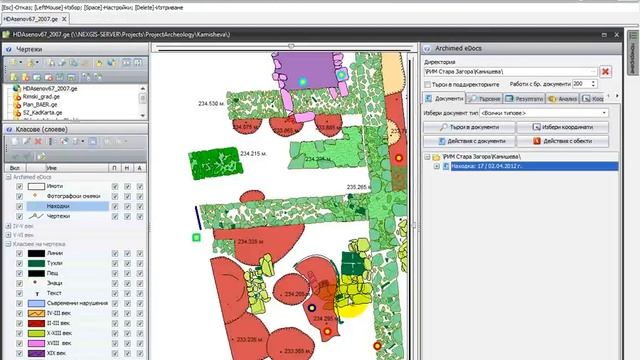The image size is (640, 360).
Task: Click the folder icon beside ИМ Стара Загора in the tree
Action: [x=436, y=157]
